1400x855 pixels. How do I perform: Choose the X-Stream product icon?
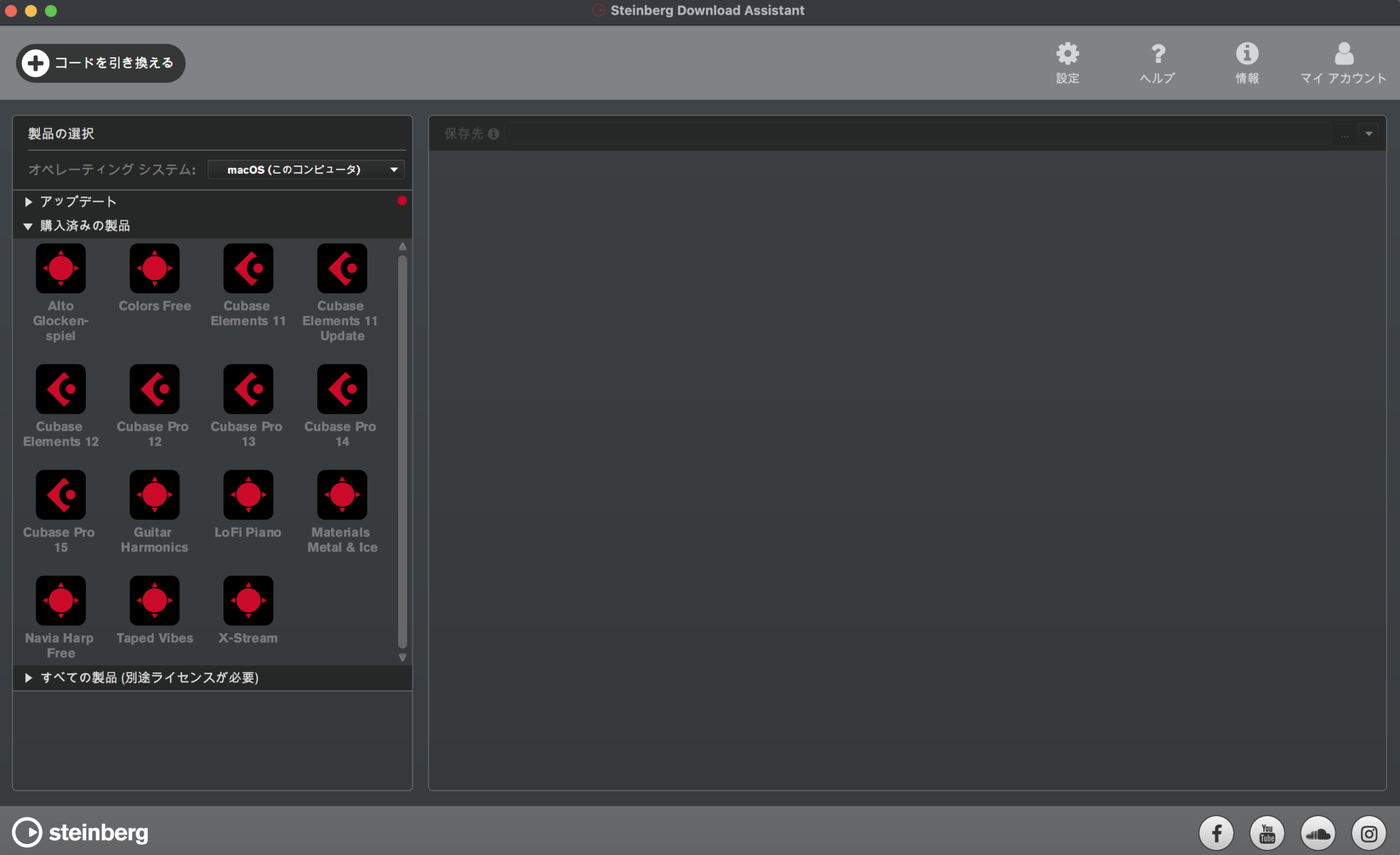tap(248, 600)
